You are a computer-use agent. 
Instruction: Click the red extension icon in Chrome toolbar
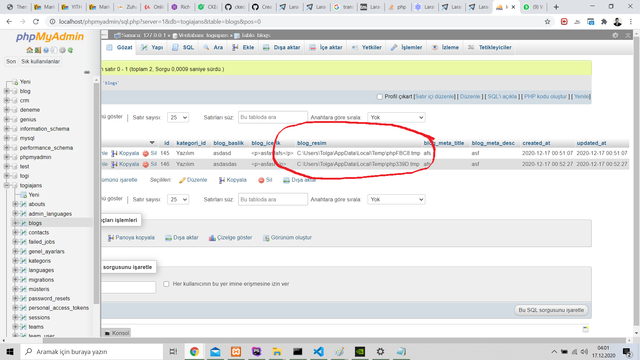564,22
